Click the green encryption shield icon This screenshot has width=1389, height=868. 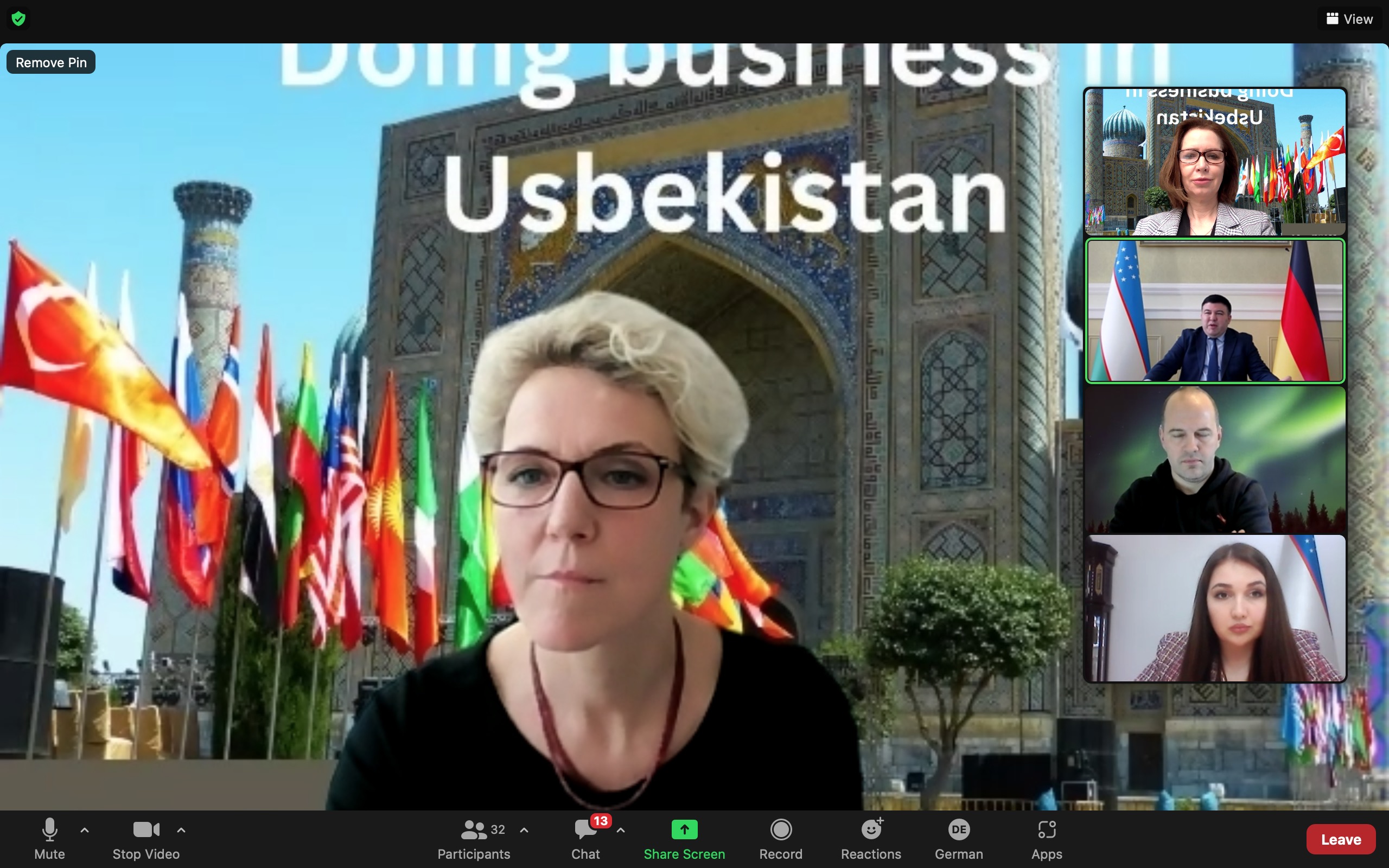point(18,19)
